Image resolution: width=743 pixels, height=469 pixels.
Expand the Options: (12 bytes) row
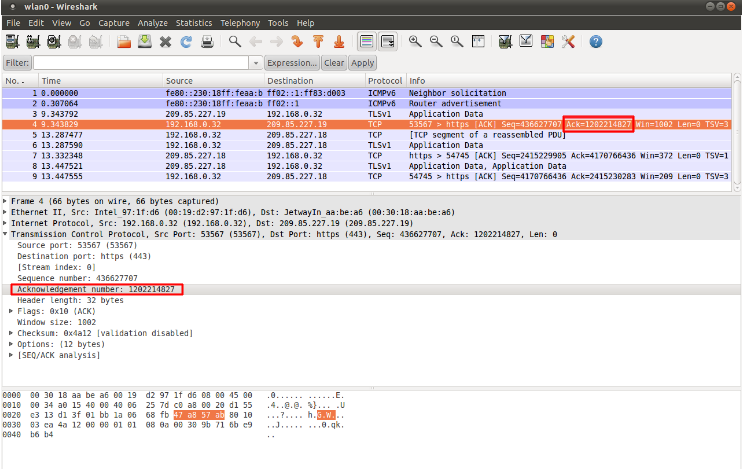(12, 343)
